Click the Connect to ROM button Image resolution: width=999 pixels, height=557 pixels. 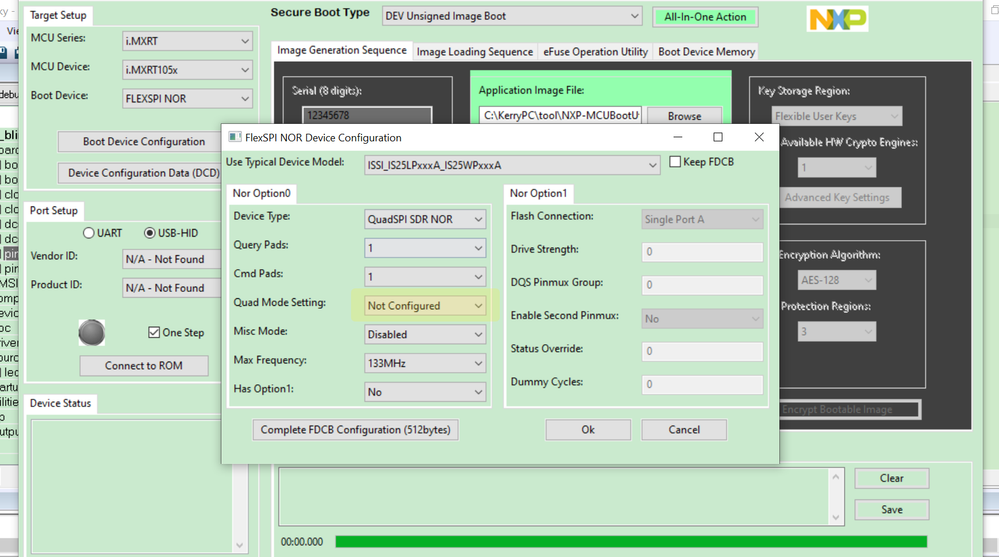tap(144, 366)
